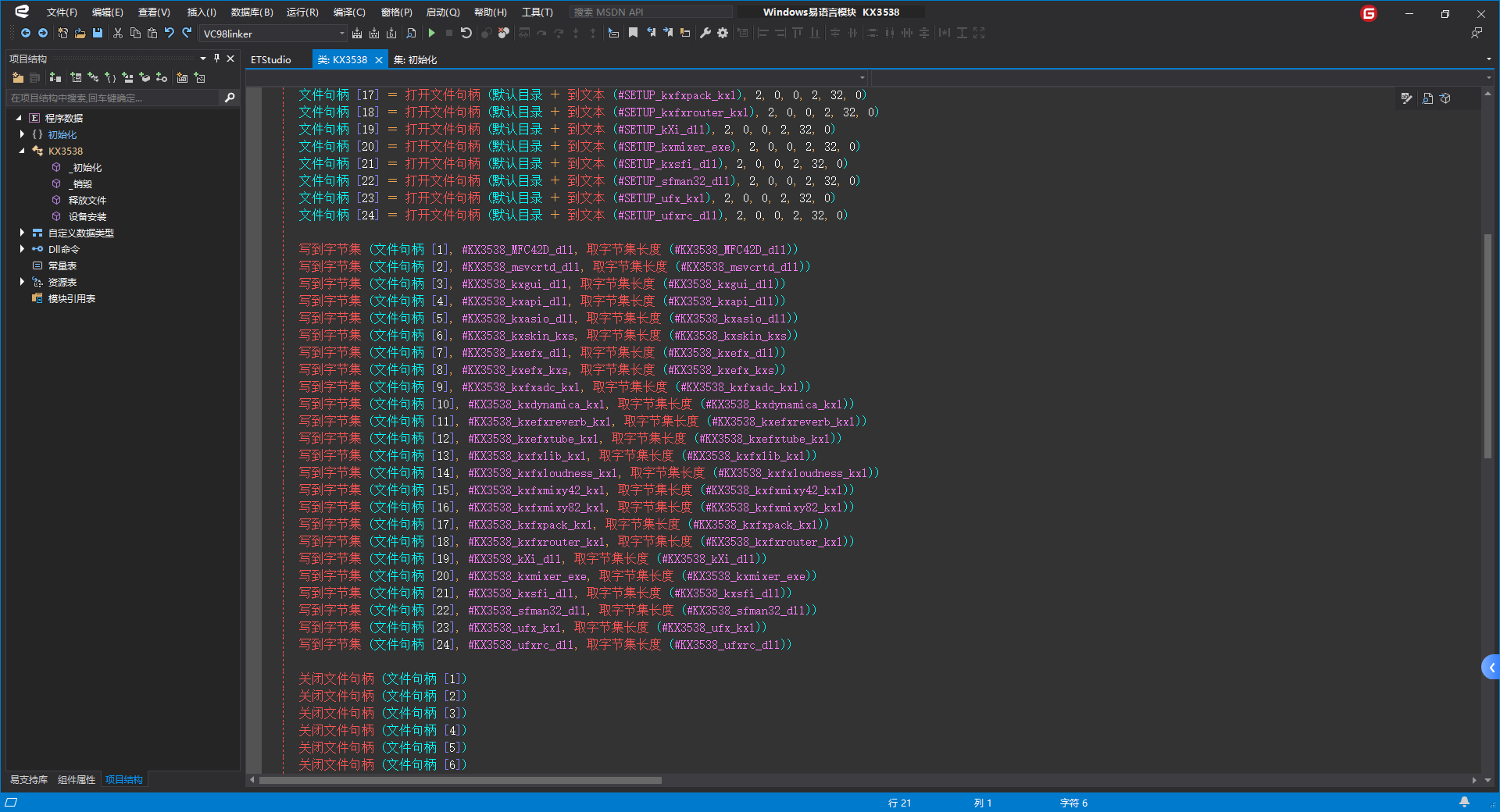This screenshot has width=1500, height=812.
Task: Create a new file with the toolbar icon
Action: (62, 33)
